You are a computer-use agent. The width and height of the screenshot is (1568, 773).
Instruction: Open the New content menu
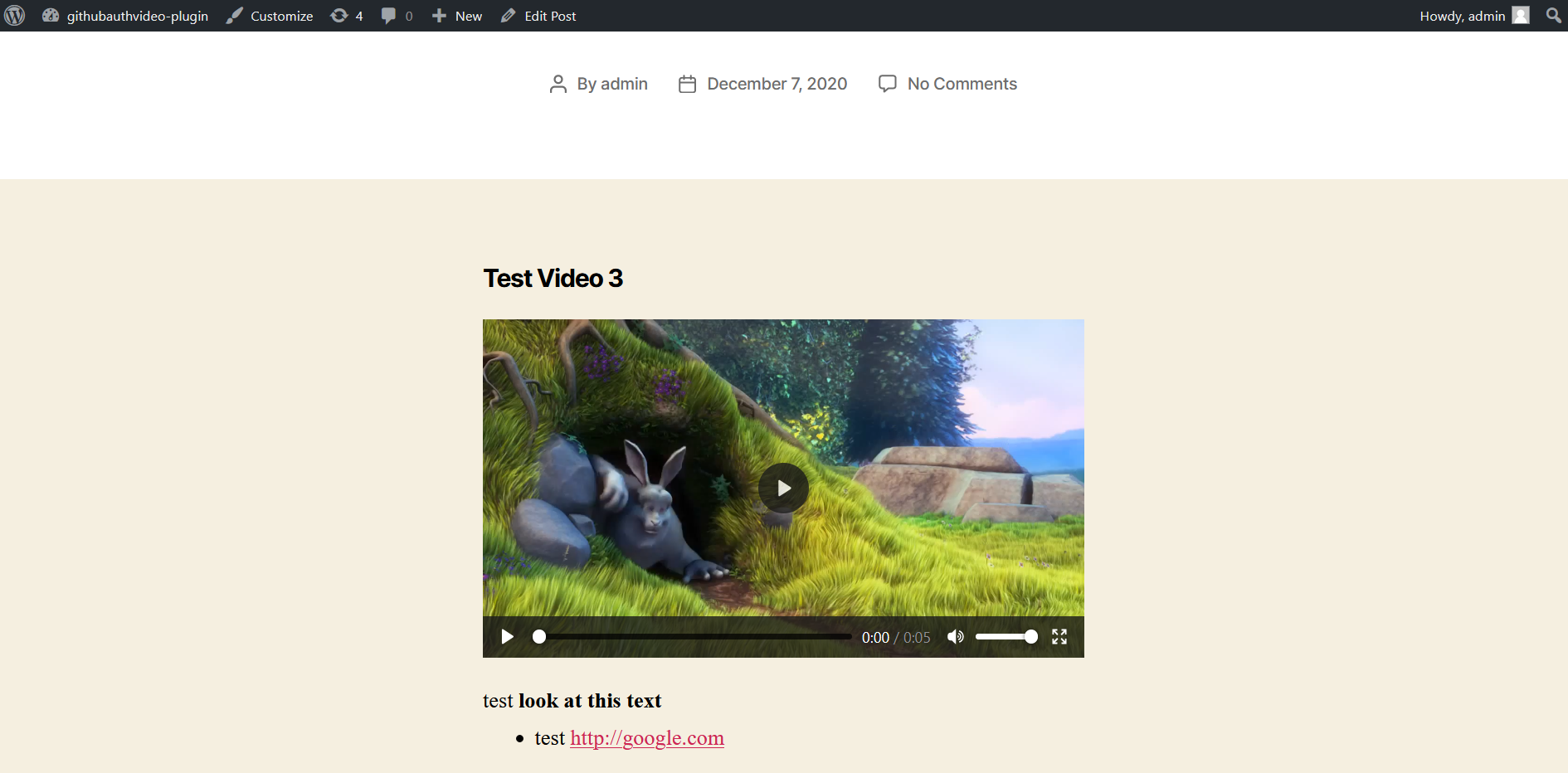click(x=456, y=16)
